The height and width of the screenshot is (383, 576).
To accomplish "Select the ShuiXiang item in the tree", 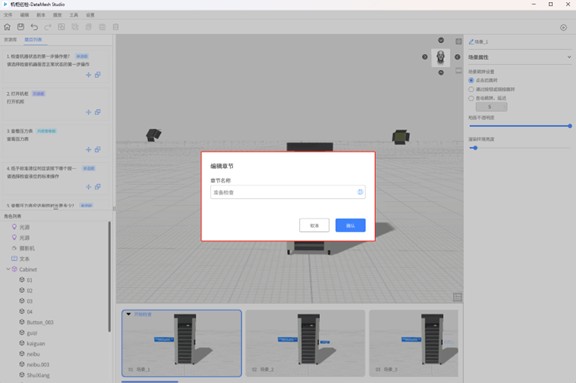I will coord(55,375).
